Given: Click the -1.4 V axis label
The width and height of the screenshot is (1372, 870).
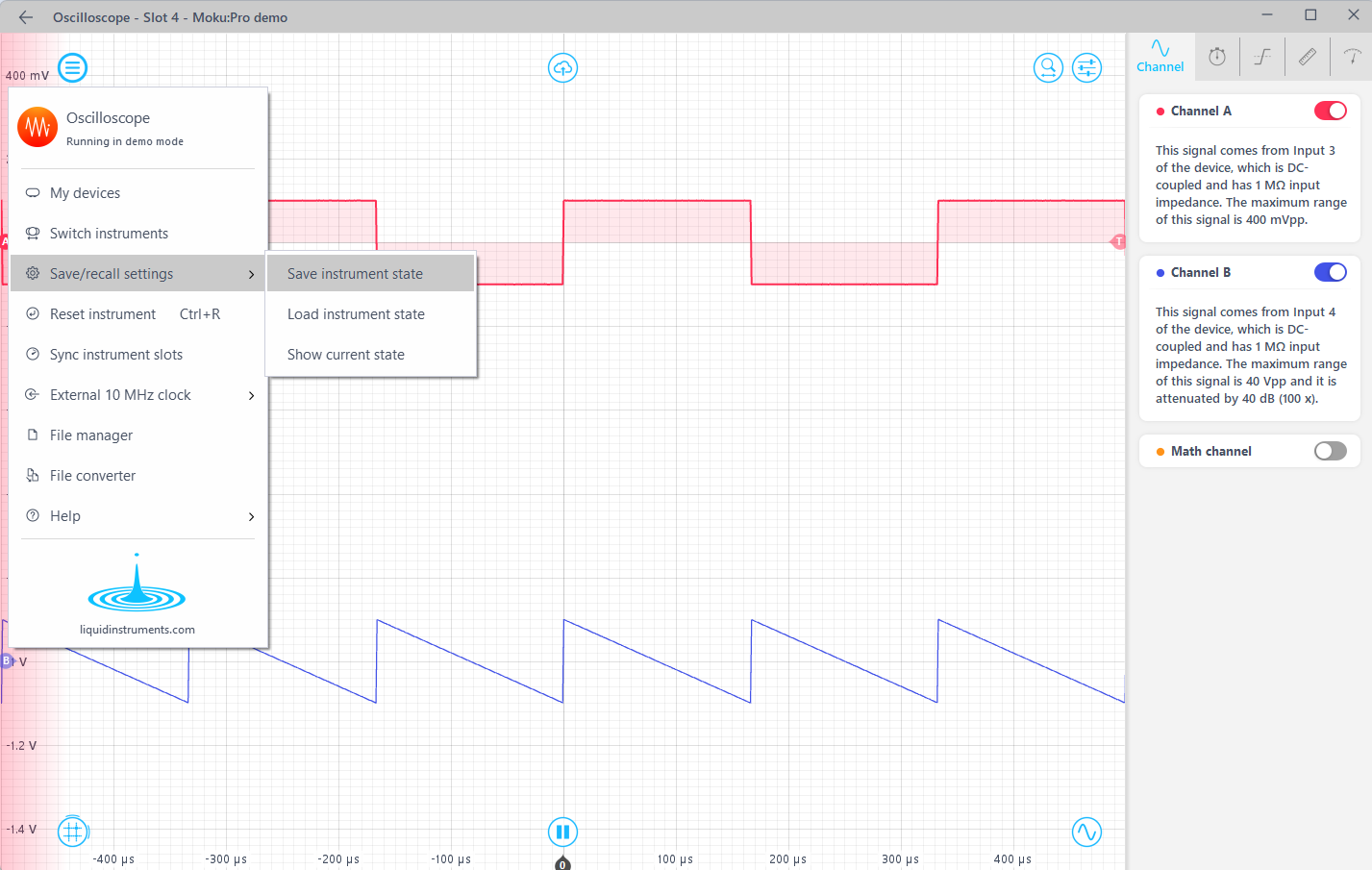Looking at the screenshot, I should tap(21, 829).
